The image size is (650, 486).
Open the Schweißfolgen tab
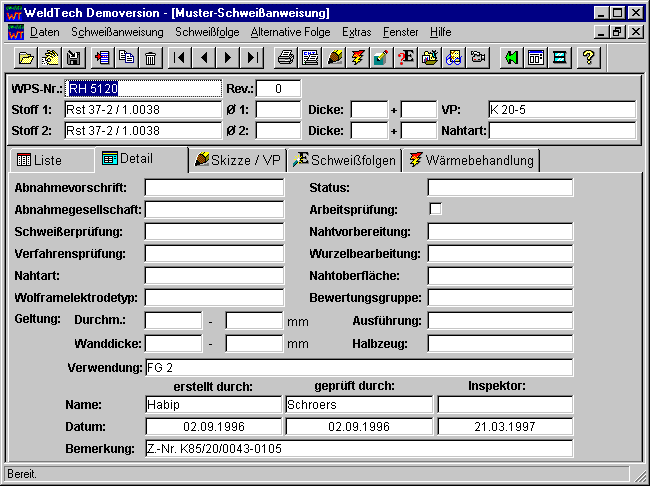[x=345, y=160]
